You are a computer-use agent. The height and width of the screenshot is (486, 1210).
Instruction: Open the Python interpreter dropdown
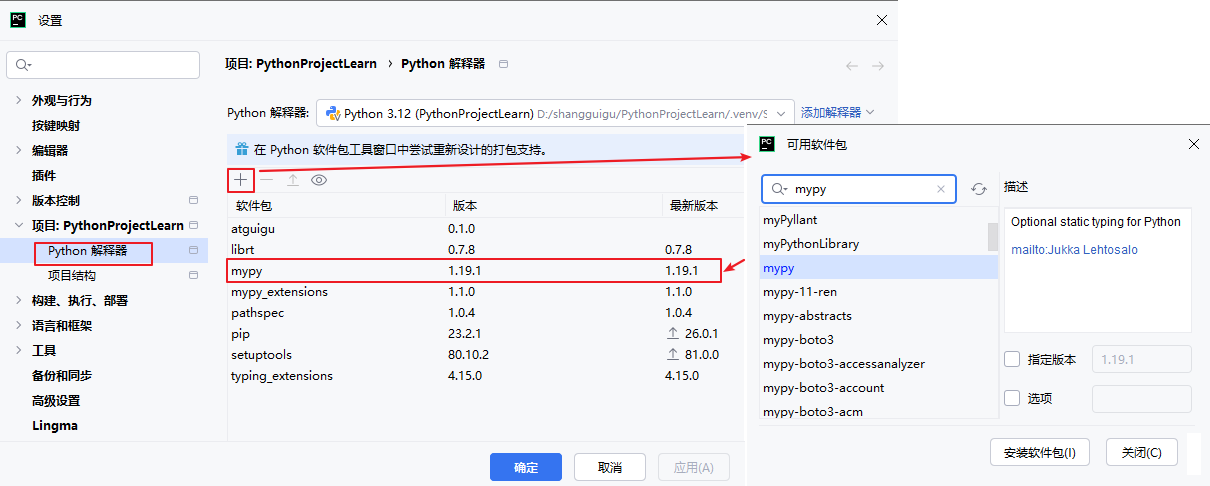point(556,113)
